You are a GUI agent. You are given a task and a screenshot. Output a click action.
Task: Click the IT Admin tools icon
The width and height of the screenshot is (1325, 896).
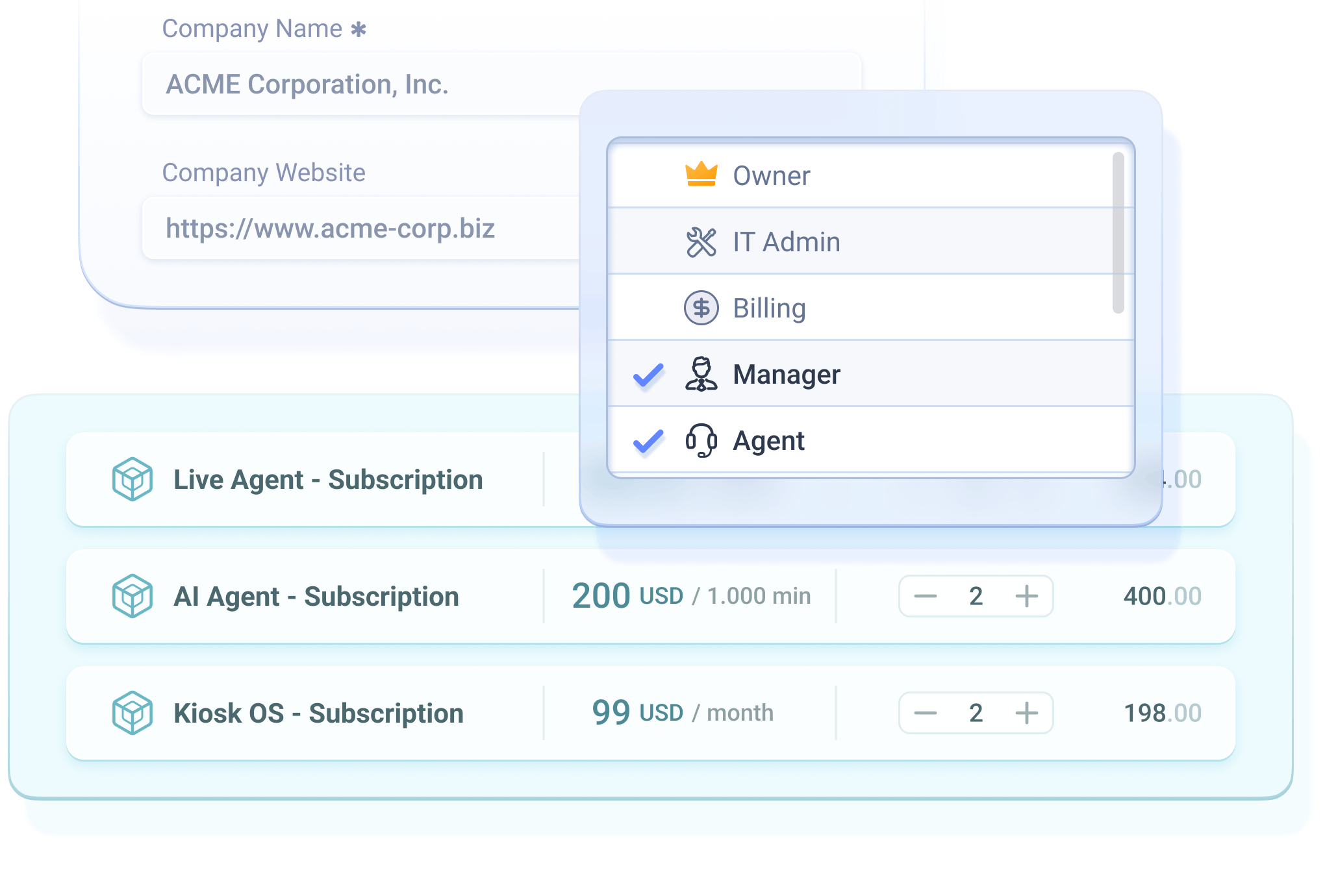coord(701,242)
